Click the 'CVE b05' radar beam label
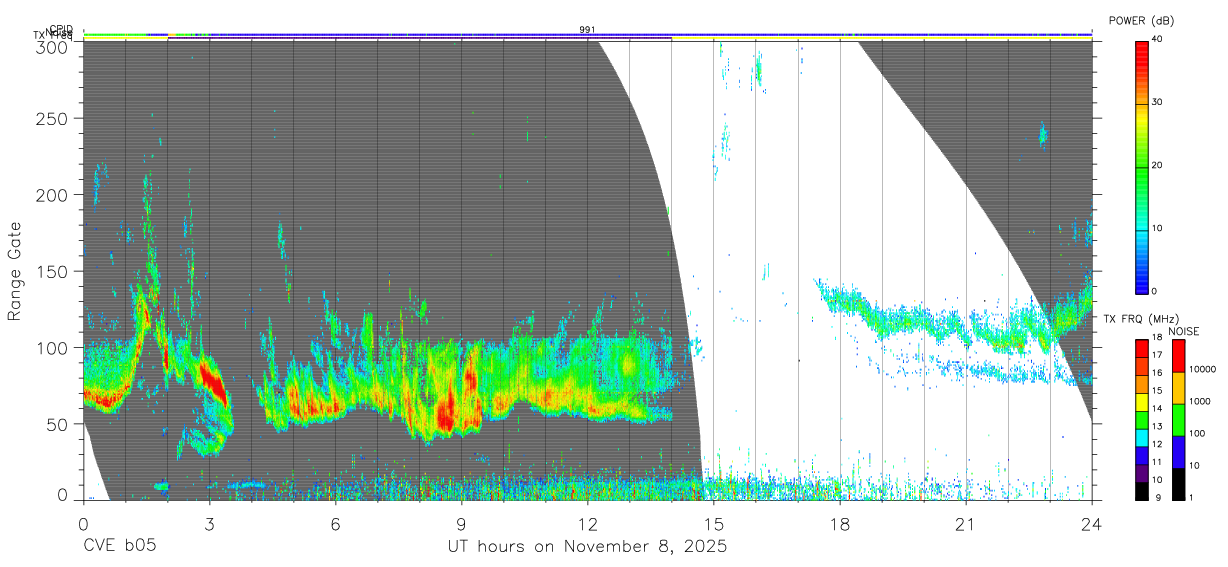The image size is (1228, 567). [x=120, y=547]
